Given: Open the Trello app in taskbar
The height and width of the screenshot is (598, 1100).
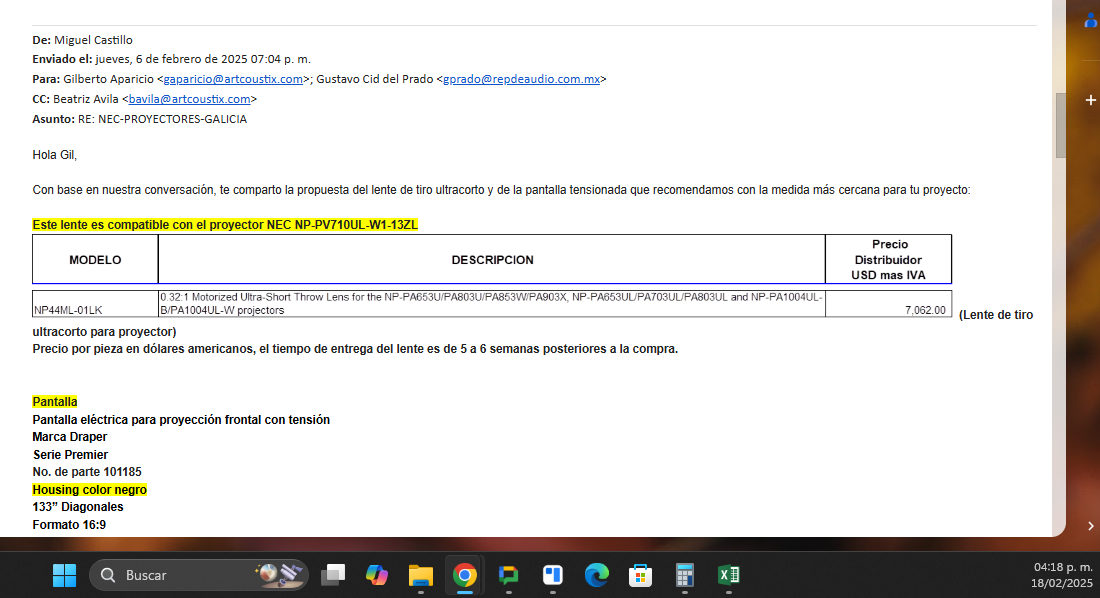Looking at the screenshot, I should point(553,576).
